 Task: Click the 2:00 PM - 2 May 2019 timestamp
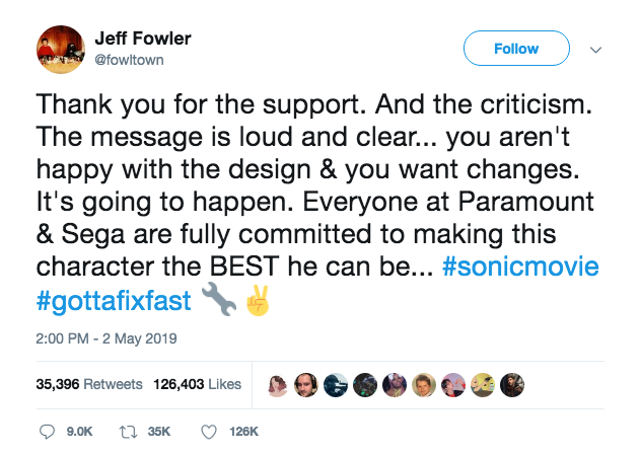[x=106, y=339]
